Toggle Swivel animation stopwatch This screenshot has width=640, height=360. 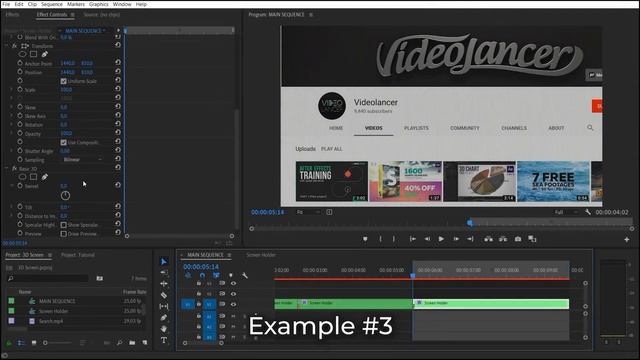click(x=20, y=186)
